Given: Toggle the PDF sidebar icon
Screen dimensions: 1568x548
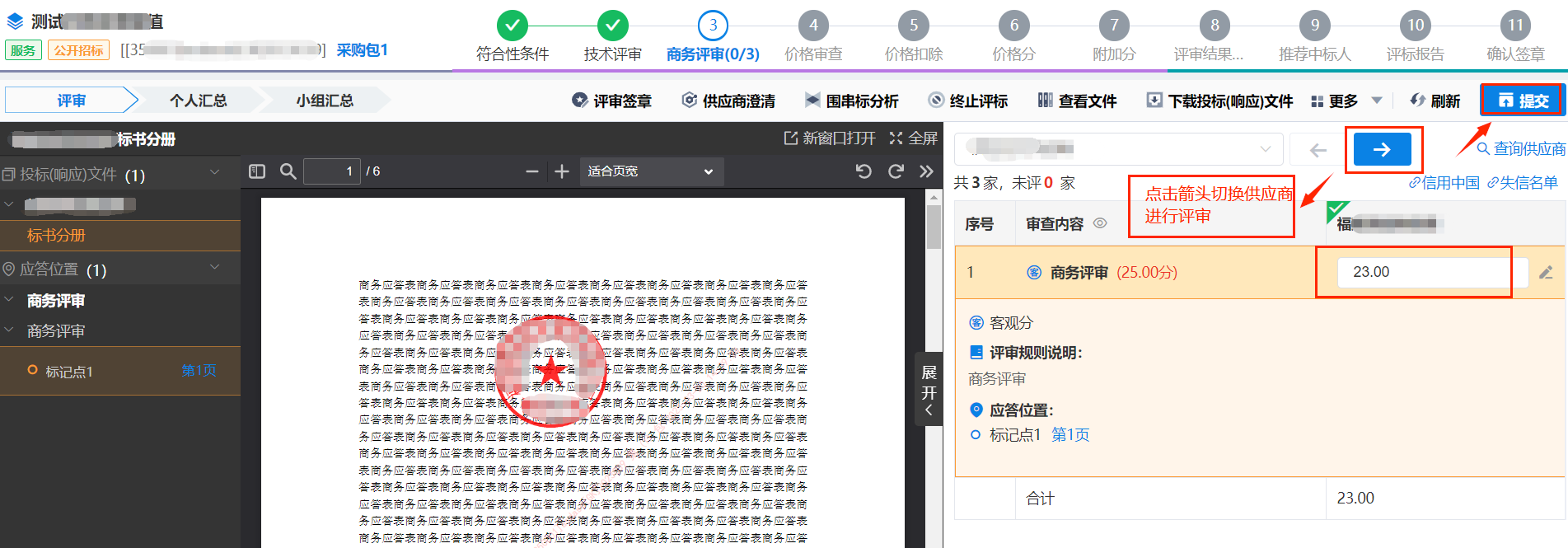Looking at the screenshot, I should [257, 171].
